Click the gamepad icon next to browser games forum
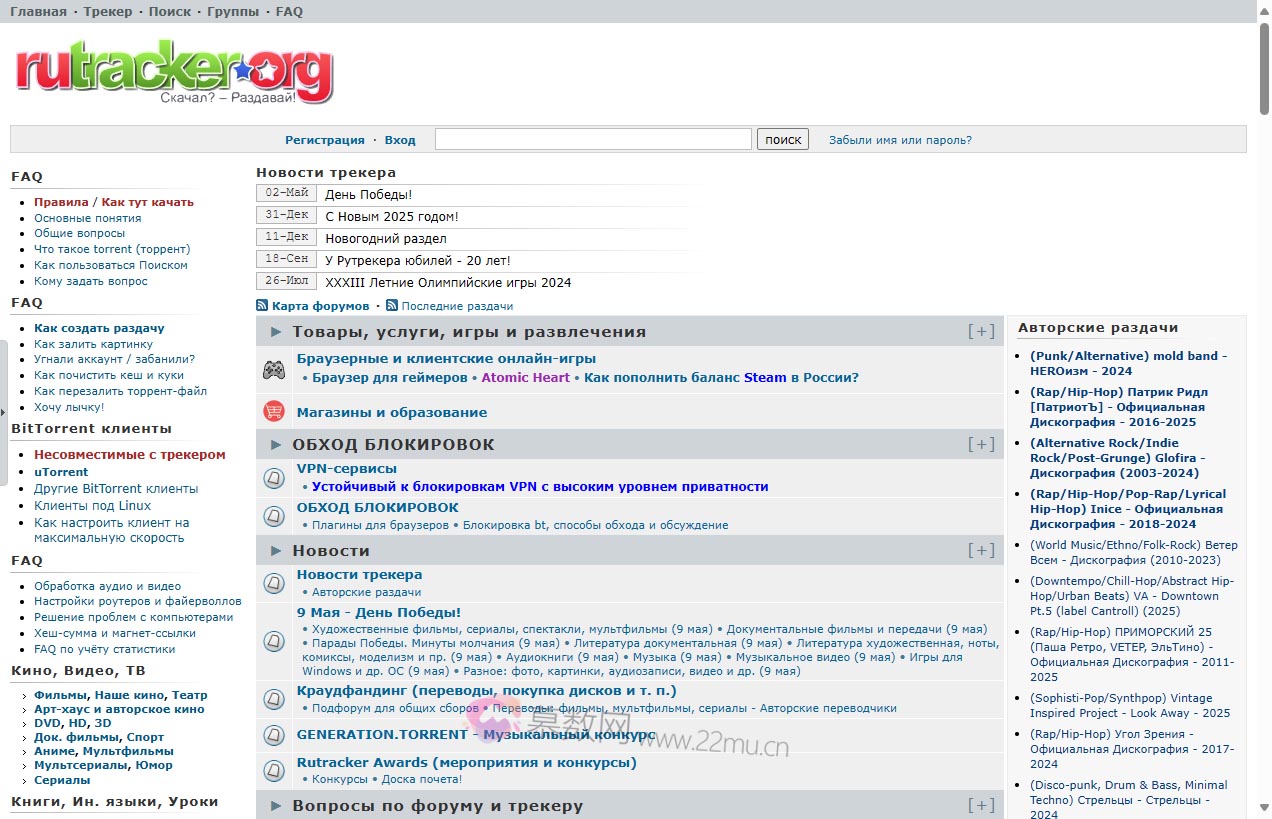The image size is (1272, 819). 273,370
